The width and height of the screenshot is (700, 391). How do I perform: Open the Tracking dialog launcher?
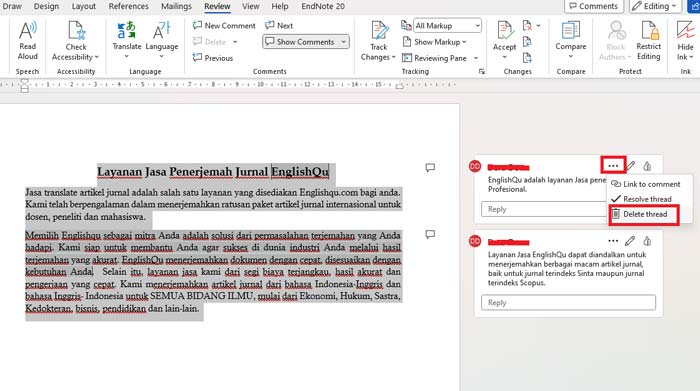tap(482, 71)
